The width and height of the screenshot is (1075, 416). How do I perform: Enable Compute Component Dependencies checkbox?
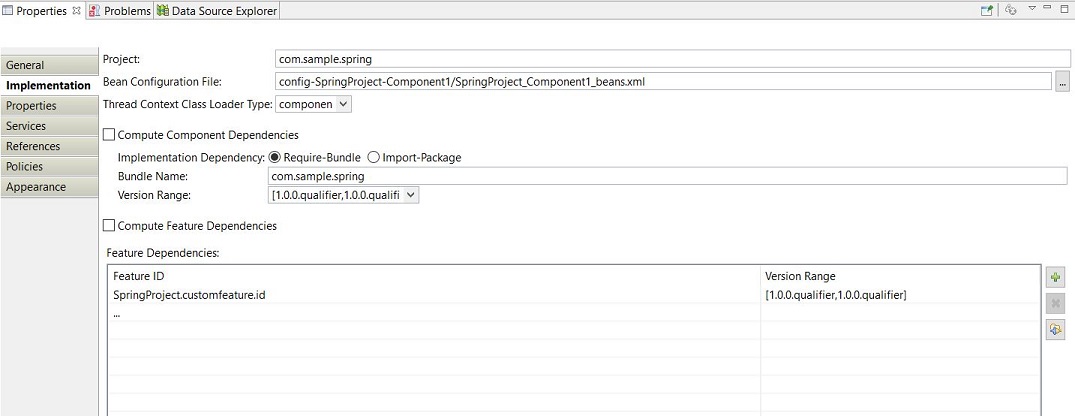point(110,135)
